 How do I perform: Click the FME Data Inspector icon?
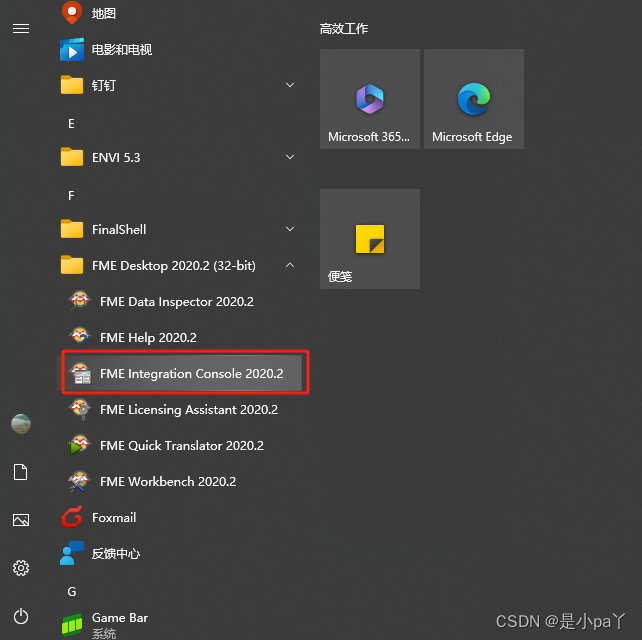80,301
